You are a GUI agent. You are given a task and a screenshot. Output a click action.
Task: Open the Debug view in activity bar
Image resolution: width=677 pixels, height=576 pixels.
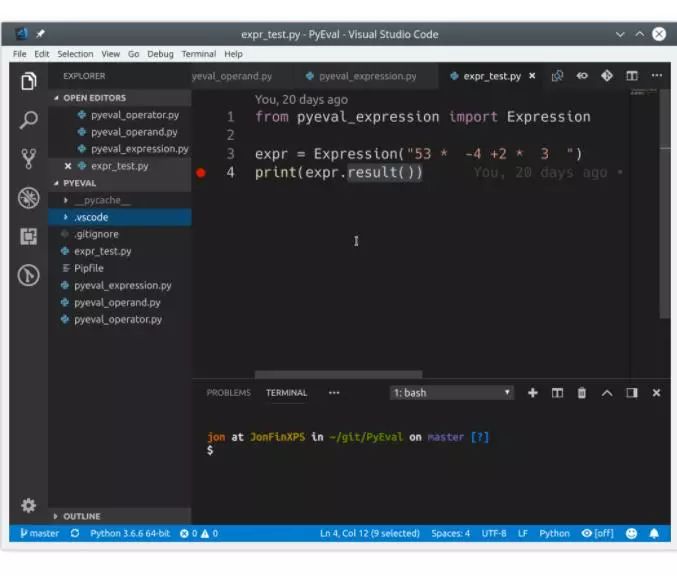(x=28, y=198)
